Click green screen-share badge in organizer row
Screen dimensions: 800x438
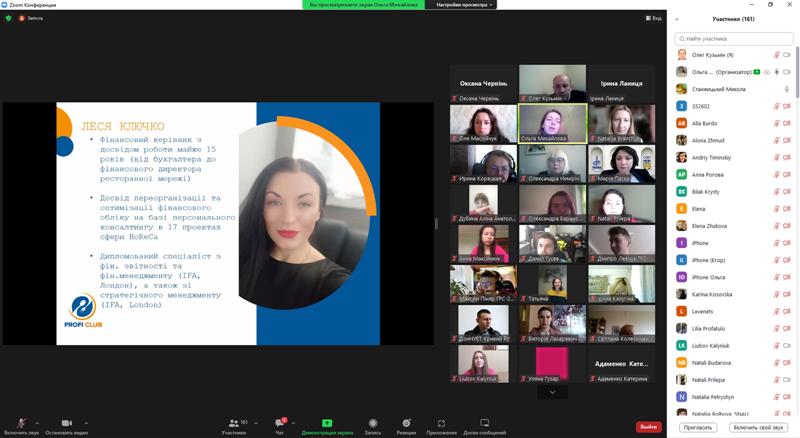coord(757,72)
